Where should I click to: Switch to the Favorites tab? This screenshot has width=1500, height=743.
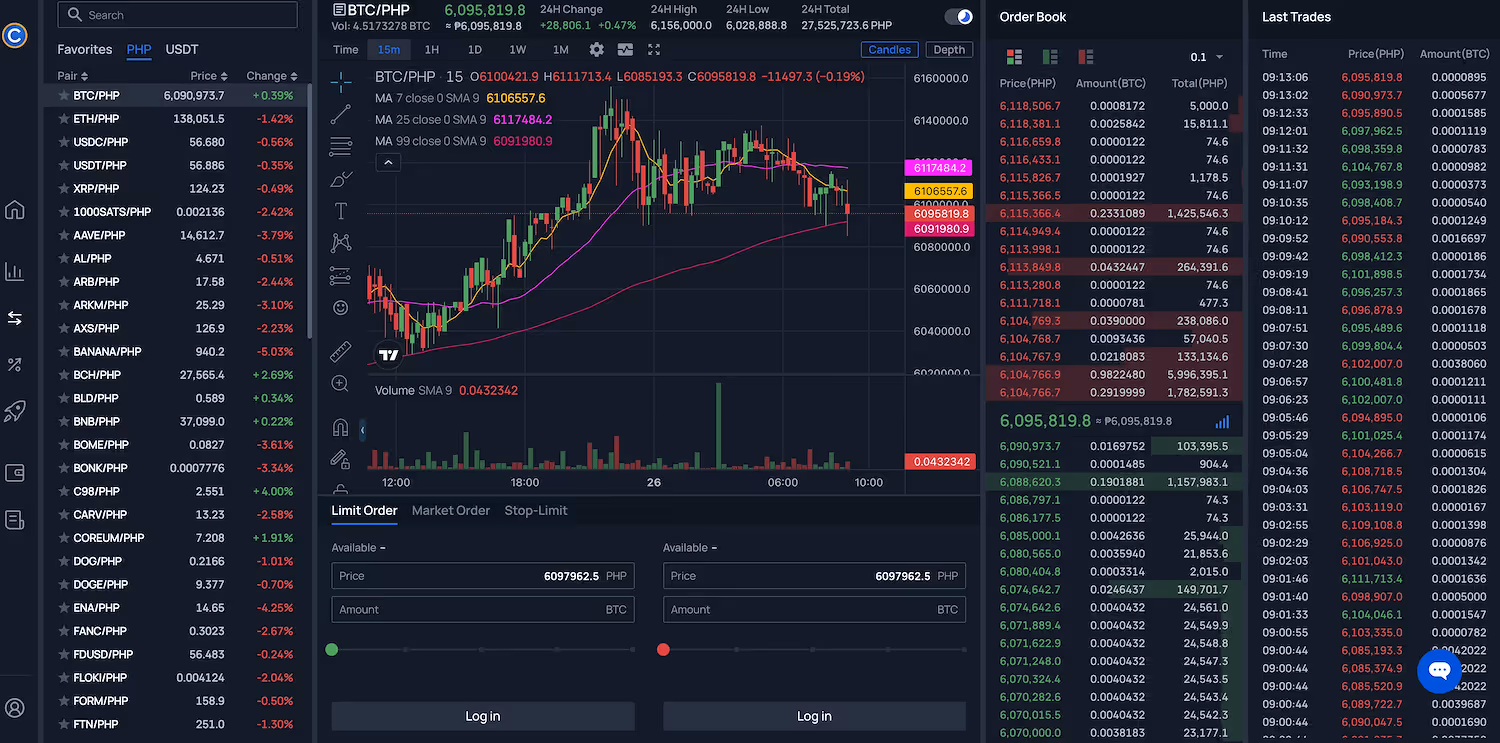[x=85, y=49]
